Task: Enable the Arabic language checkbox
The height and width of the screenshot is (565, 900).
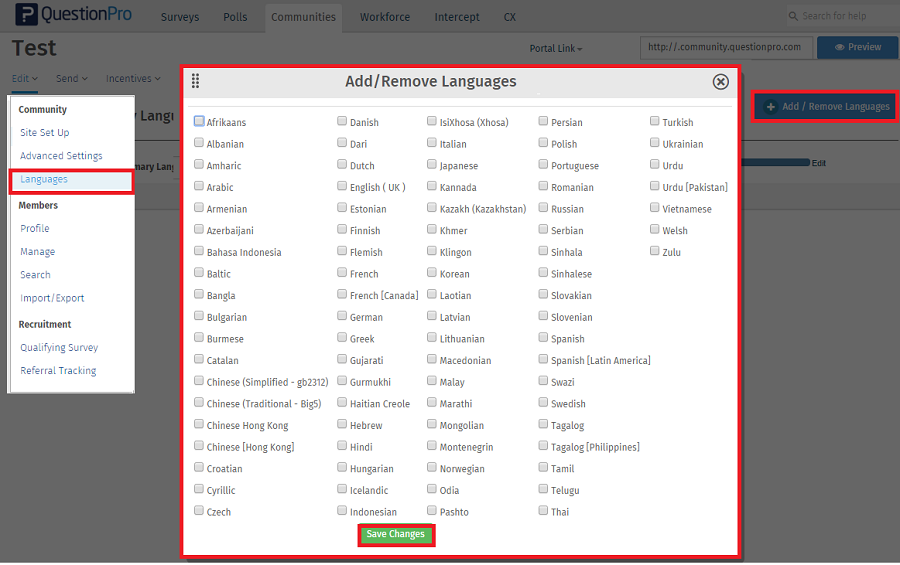Action: [x=199, y=186]
